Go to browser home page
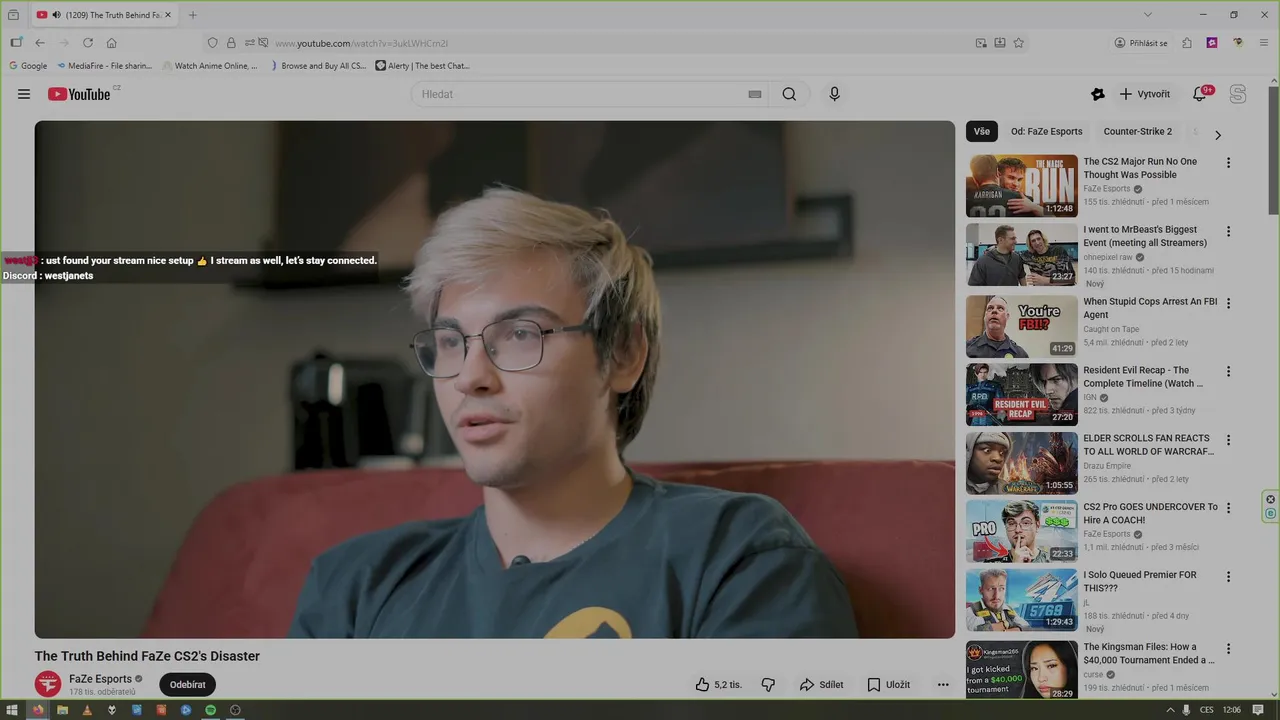The height and width of the screenshot is (720, 1280). pos(112,43)
